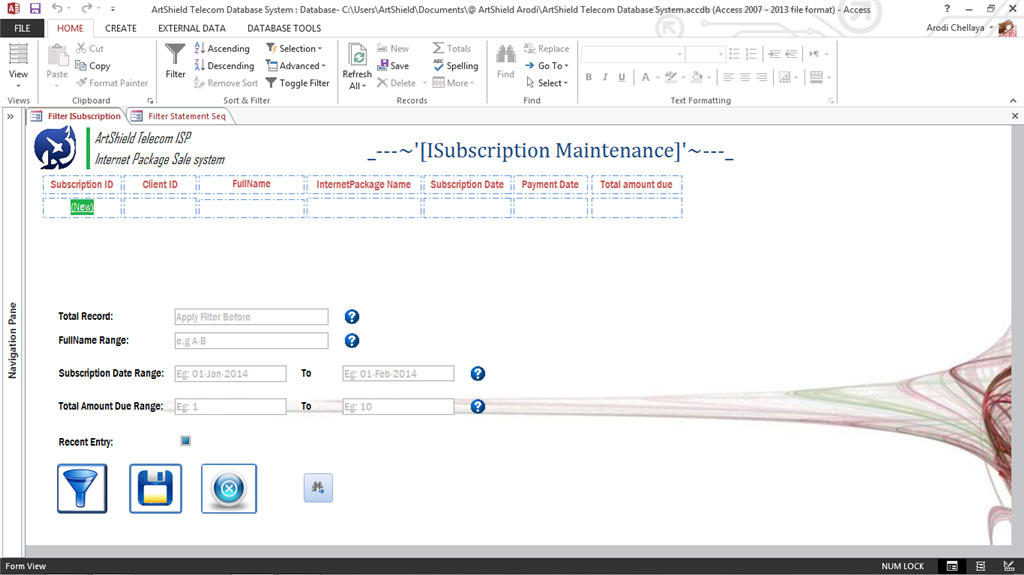1024x575 pixels.
Task: Toggle Bold formatting button
Action: [588, 77]
